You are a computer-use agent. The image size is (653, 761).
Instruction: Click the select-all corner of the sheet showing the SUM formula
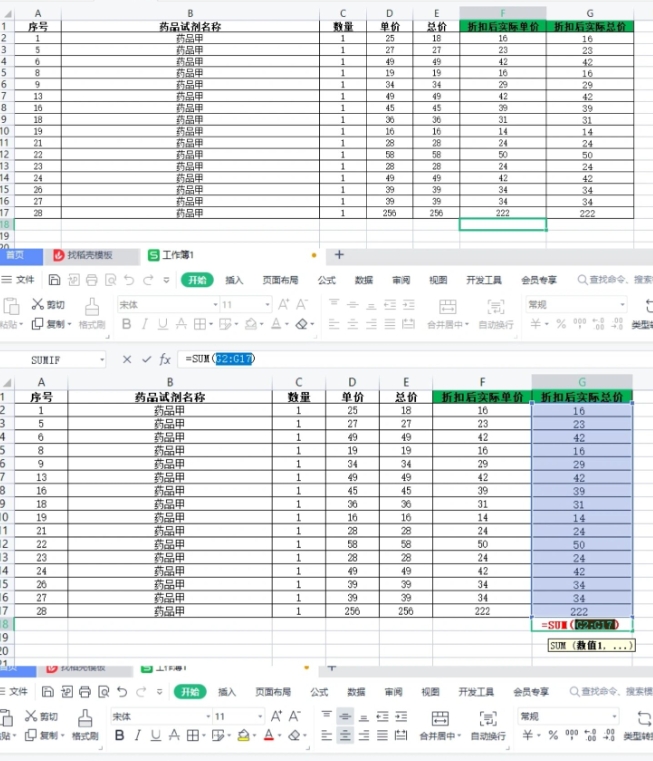pos(7,382)
